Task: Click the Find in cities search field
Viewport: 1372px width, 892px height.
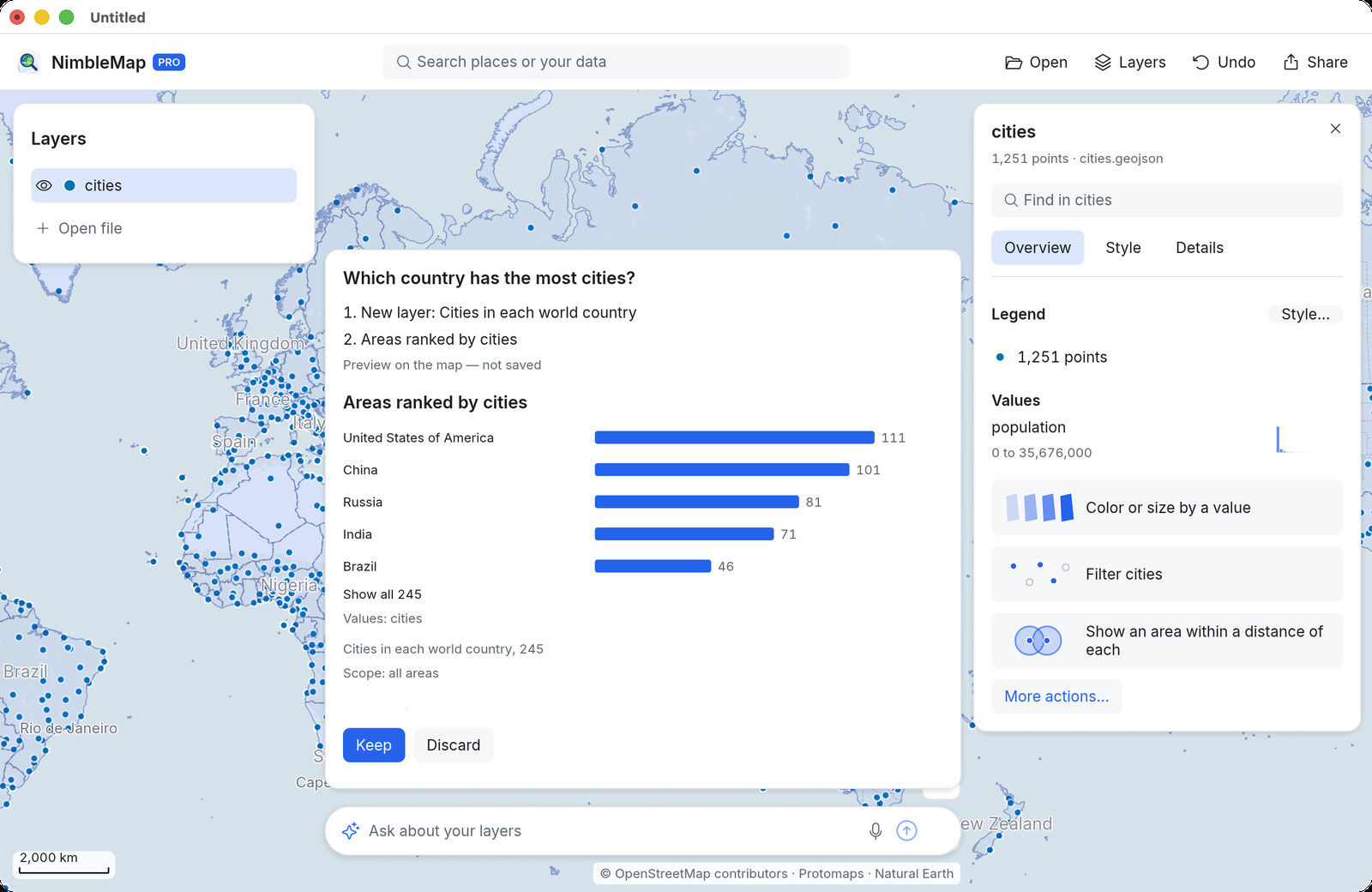Action: click(x=1167, y=200)
